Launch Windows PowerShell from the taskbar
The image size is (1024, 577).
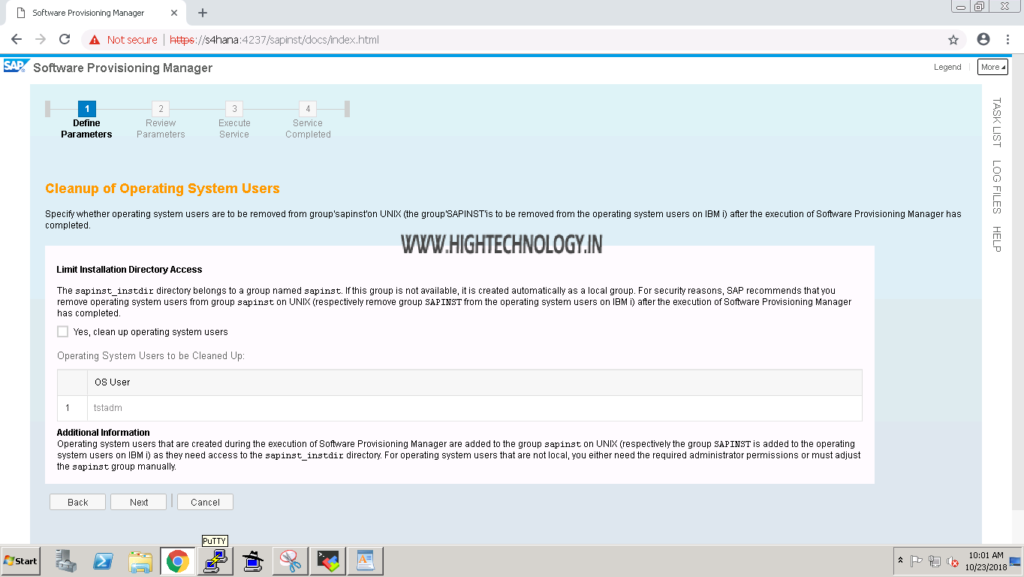[x=103, y=561]
